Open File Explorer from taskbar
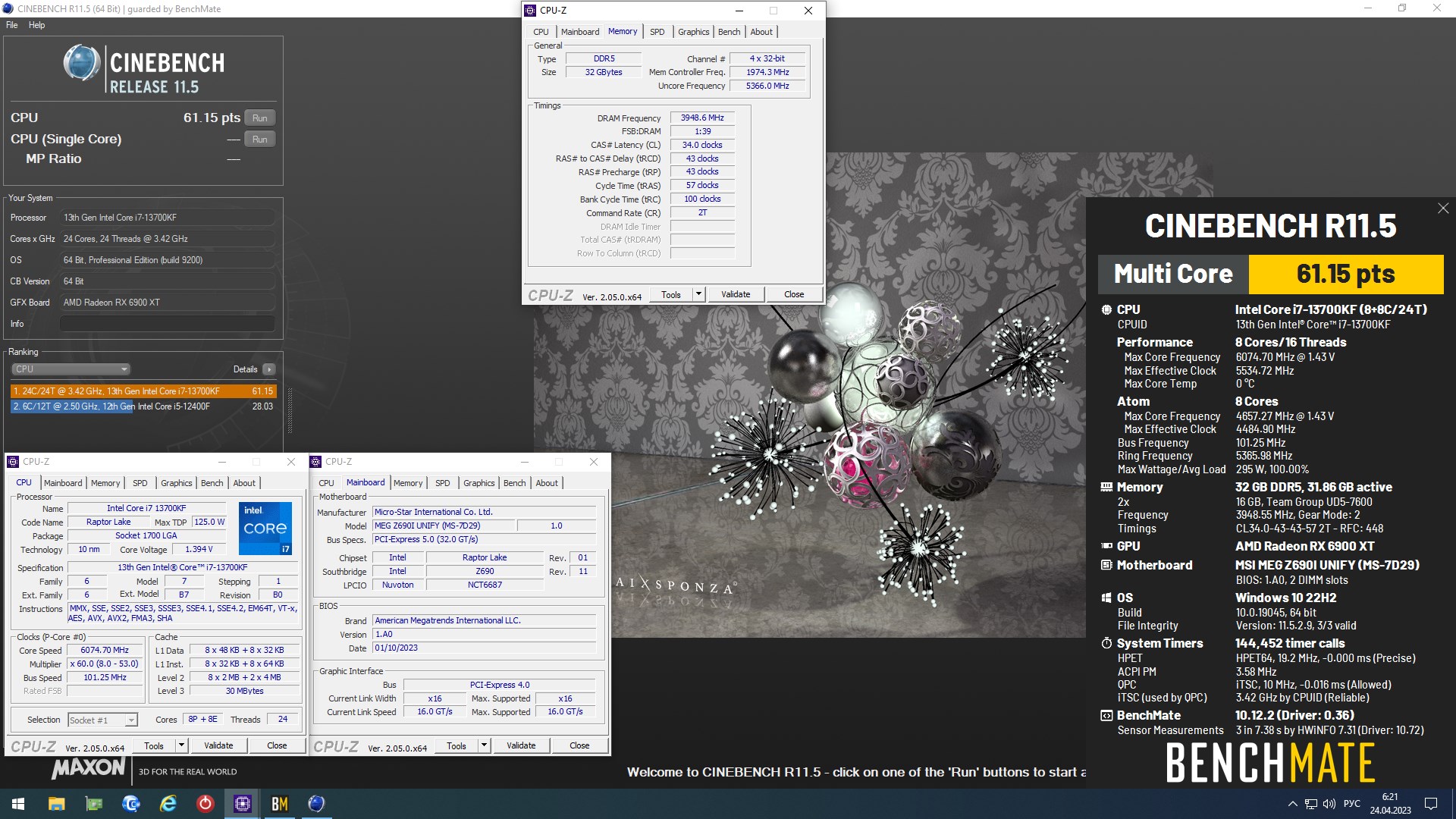 point(56,804)
